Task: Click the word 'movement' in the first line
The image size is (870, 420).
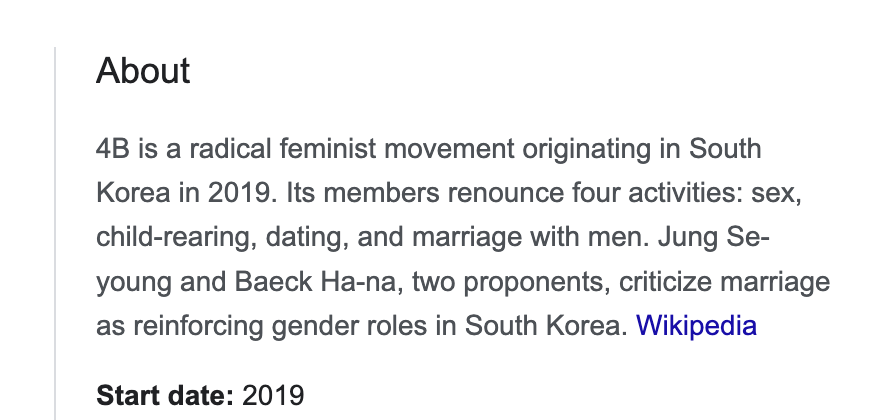Action: 449,149
